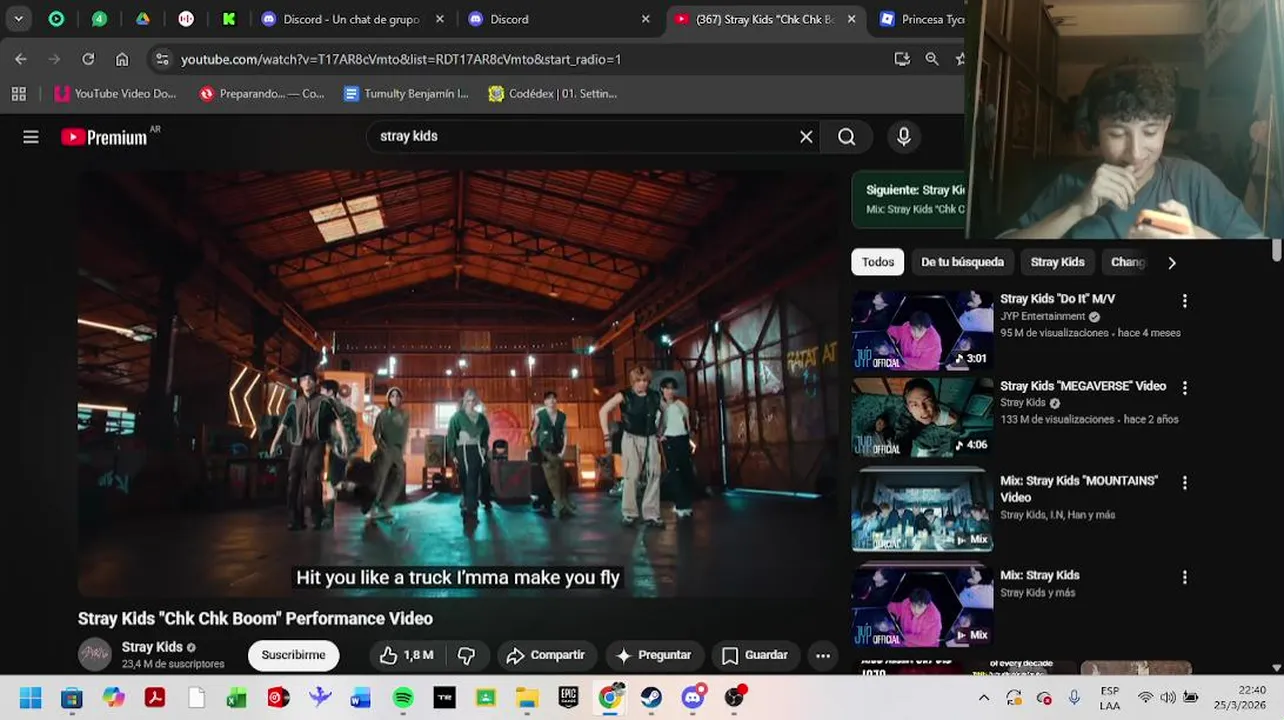Screen dimensions: 1284x720
Task: Open options for Do It M/V
Action: click(x=1185, y=301)
